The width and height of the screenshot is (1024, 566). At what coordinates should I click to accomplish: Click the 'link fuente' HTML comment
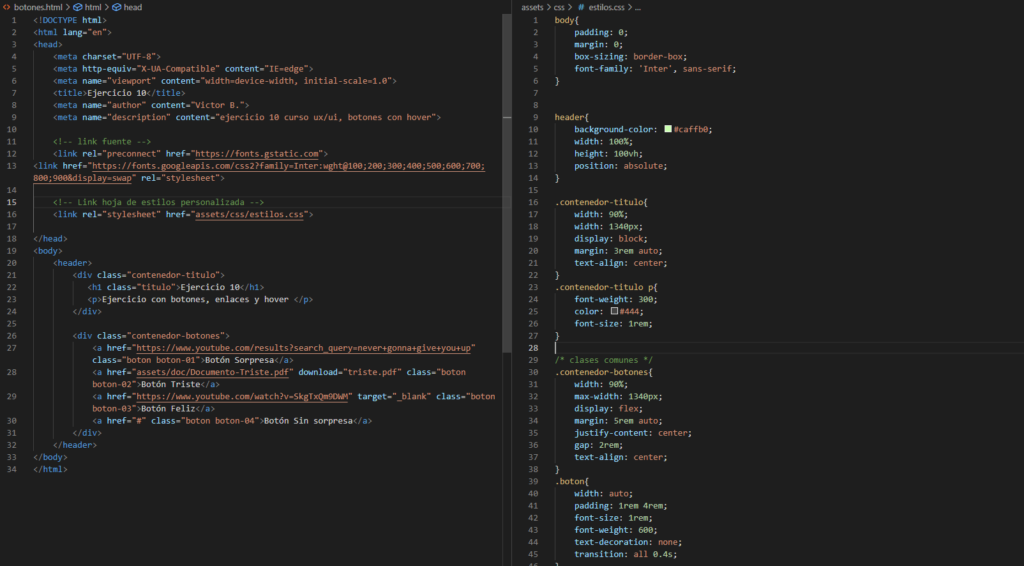(102, 142)
